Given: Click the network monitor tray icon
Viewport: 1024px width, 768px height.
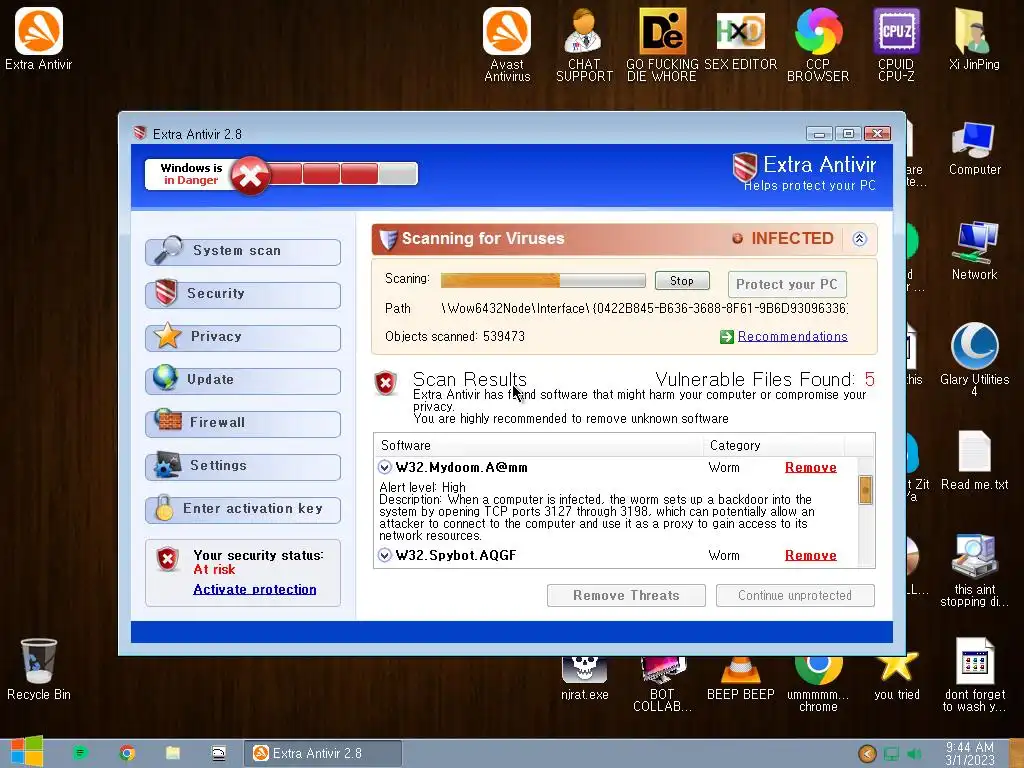Looking at the screenshot, I should point(891,754).
